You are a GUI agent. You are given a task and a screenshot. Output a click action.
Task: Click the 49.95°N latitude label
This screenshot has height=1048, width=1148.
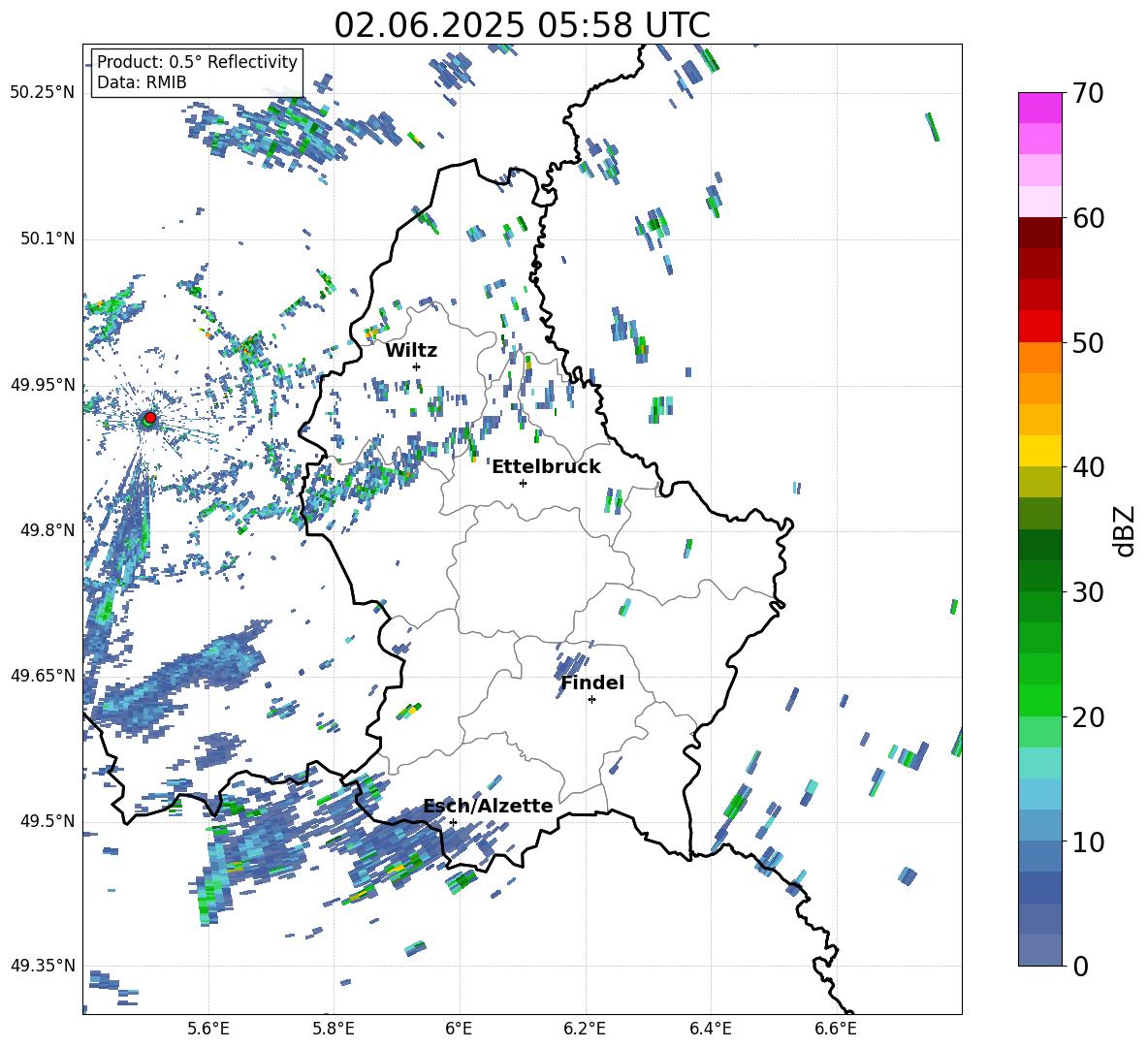coord(43,384)
